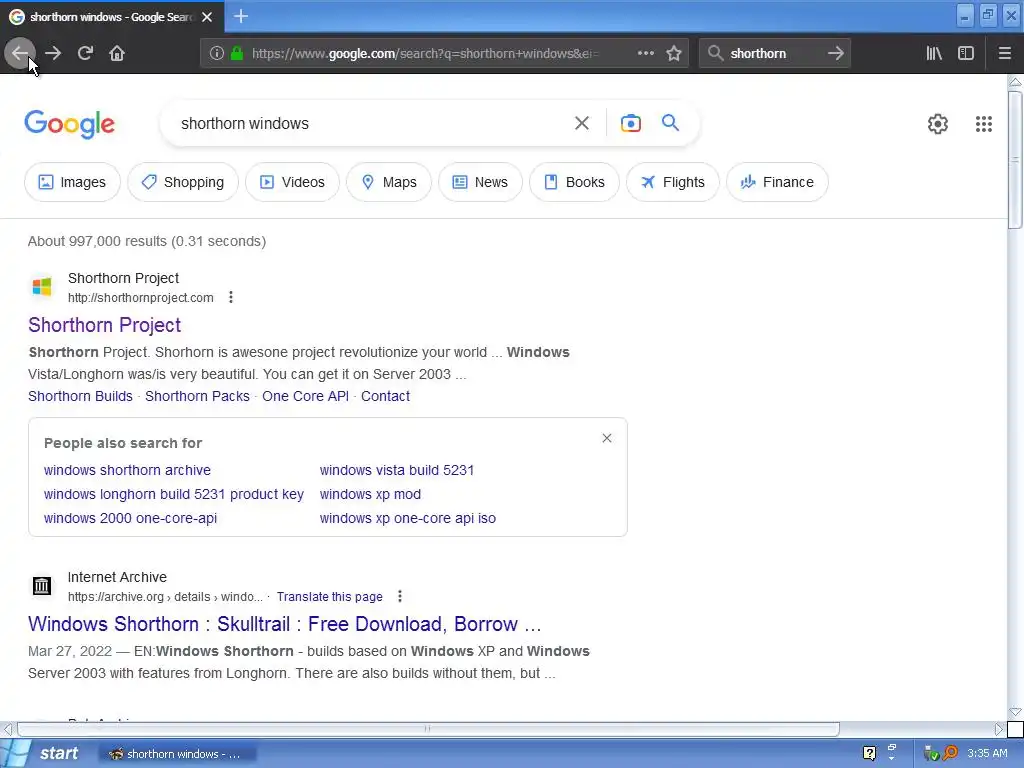Screen dimensions: 1024x768
Task: Open Windows Shorthorn Skulltrail archive result
Action: (285, 624)
